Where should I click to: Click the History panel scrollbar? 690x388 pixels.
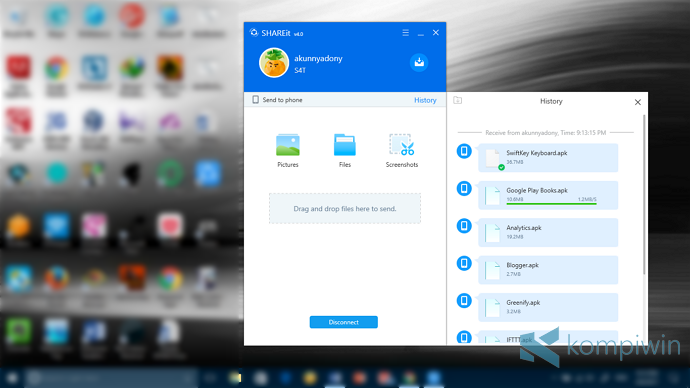(x=644, y=194)
